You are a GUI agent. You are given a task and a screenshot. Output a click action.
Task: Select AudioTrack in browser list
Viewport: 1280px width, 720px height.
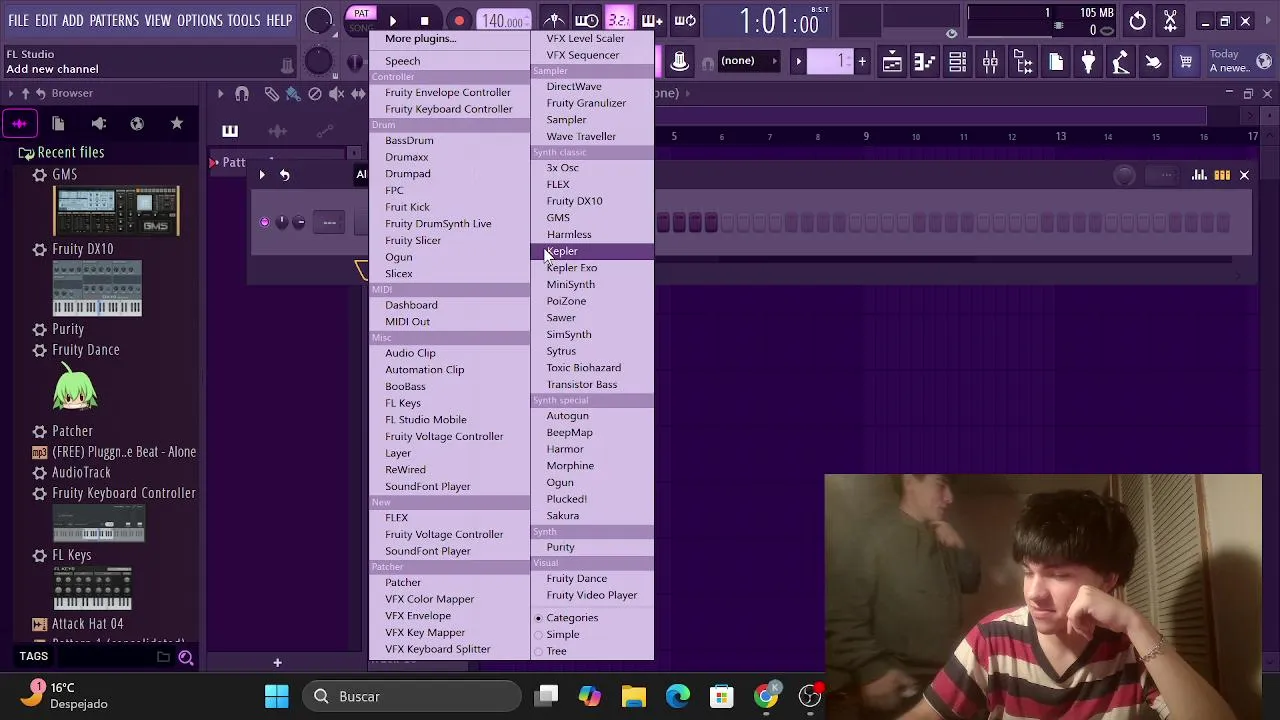pyautogui.click(x=81, y=472)
